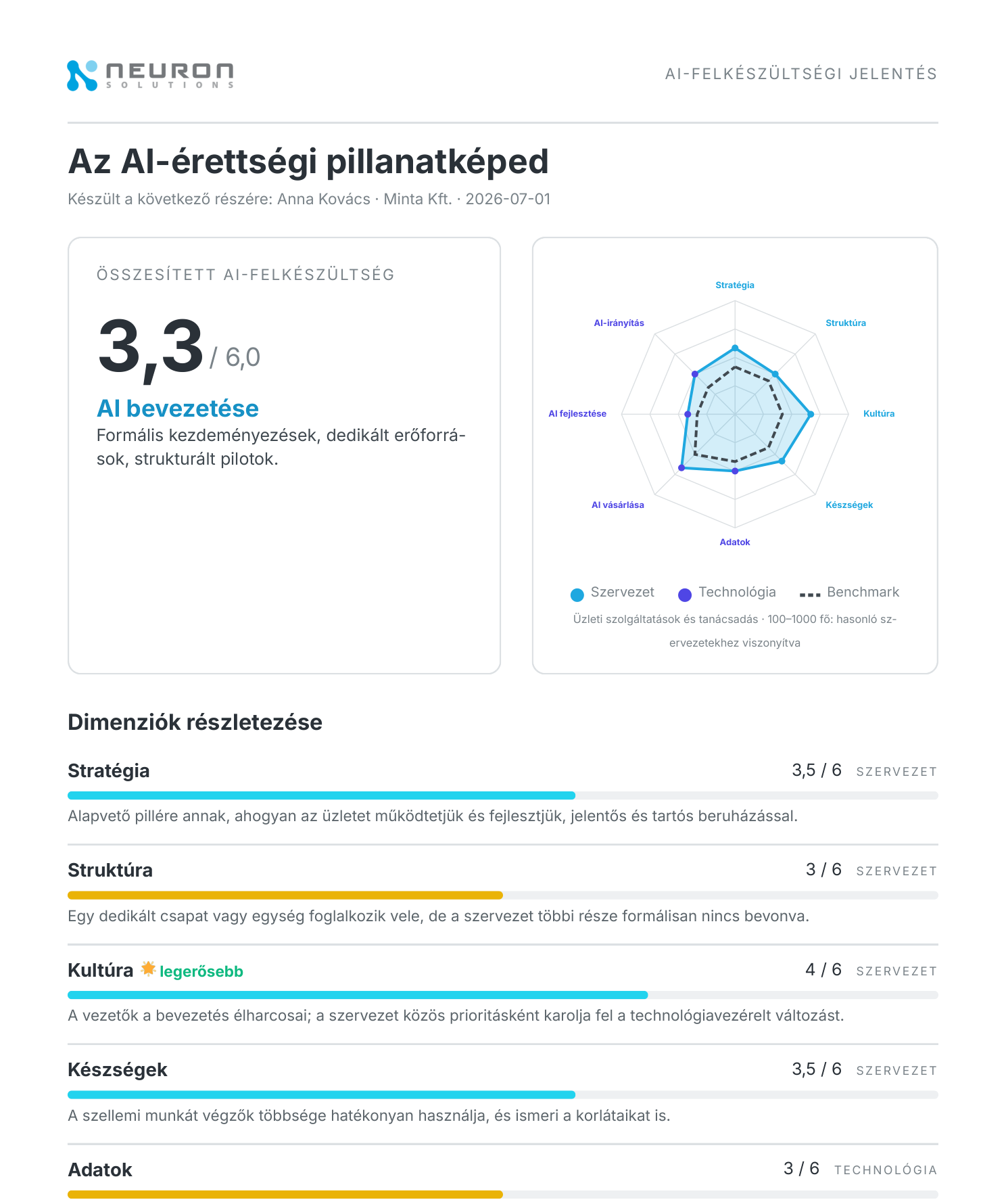This screenshot has height=1204, width=1006.
Task: Click the star icon next to legerősebb
Action: pyautogui.click(x=148, y=969)
